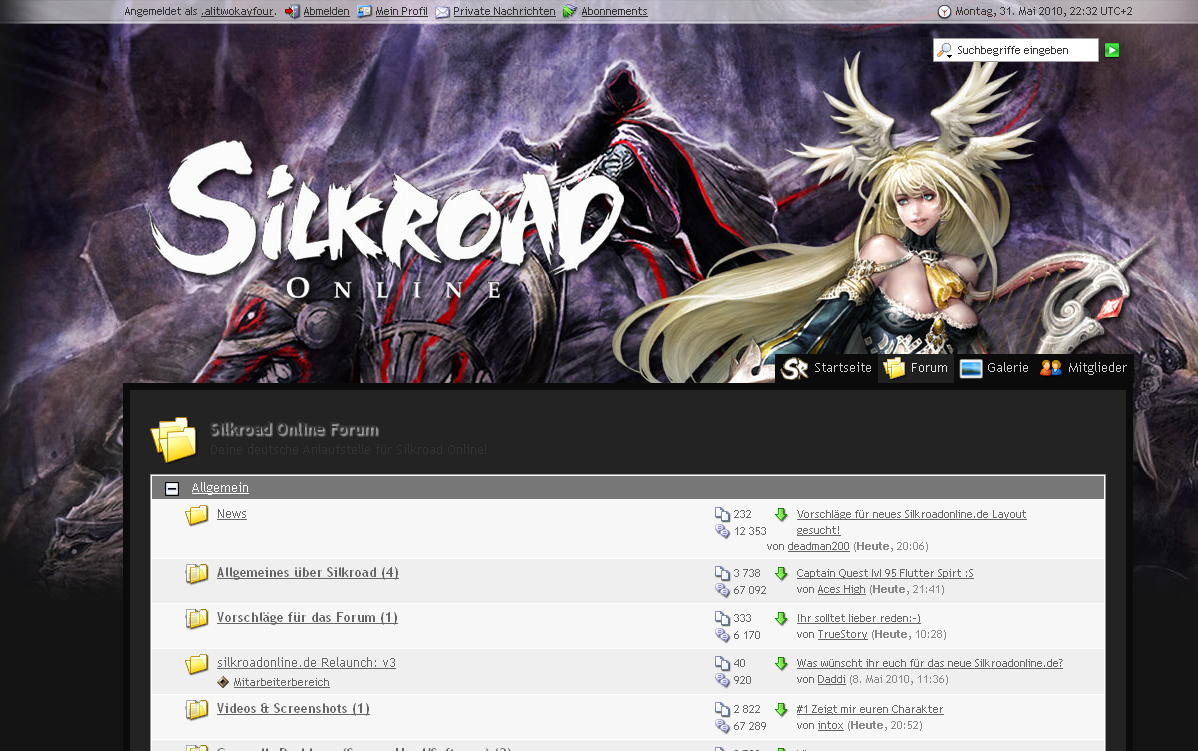Image resolution: width=1198 pixels, height=751 pixels.
Task: Open the Mein Profil link
Action: click(x=401, y=12)
